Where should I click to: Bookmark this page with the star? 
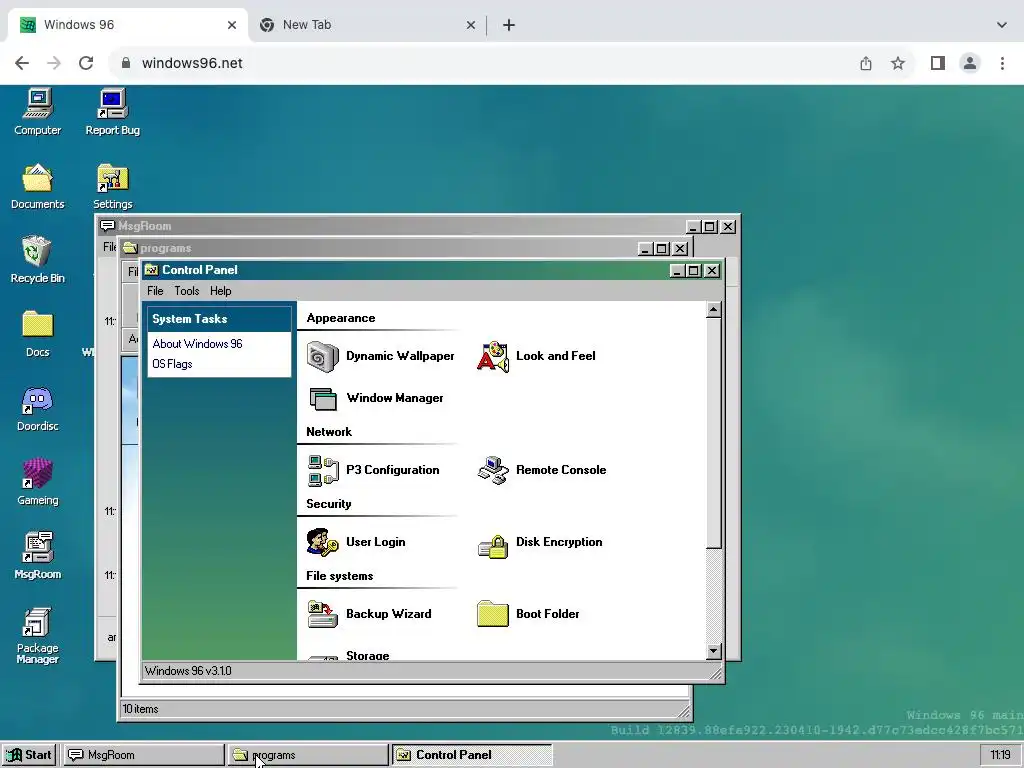tap(898, 63)
